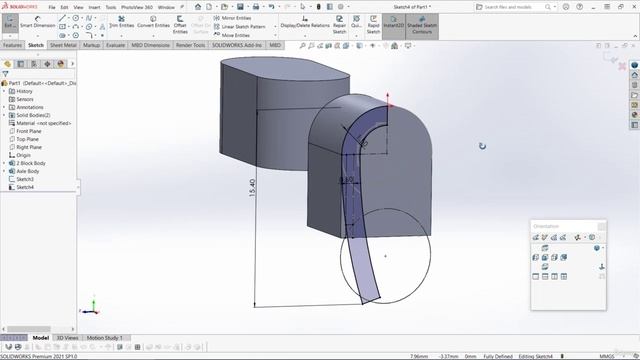Open the Motion Study 1 tab
This screenshot has height=360, width=640.
click(x=105, y=338)
